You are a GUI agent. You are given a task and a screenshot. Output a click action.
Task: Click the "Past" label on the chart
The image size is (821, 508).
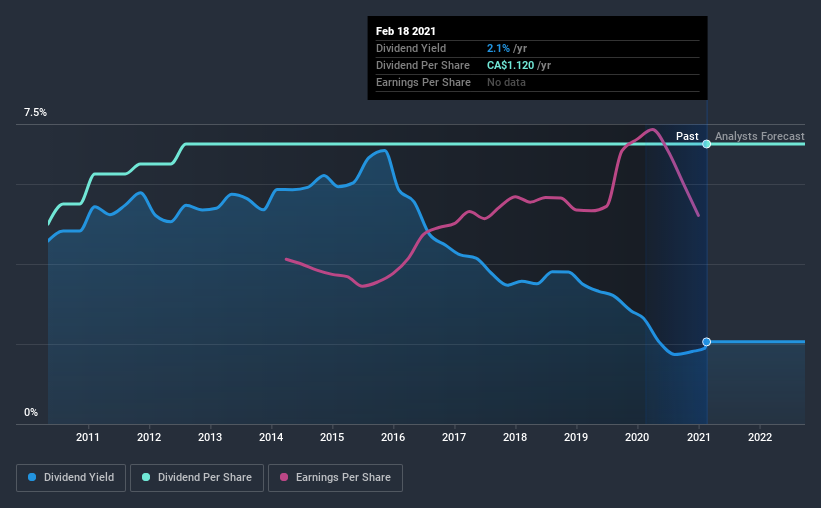687,136
